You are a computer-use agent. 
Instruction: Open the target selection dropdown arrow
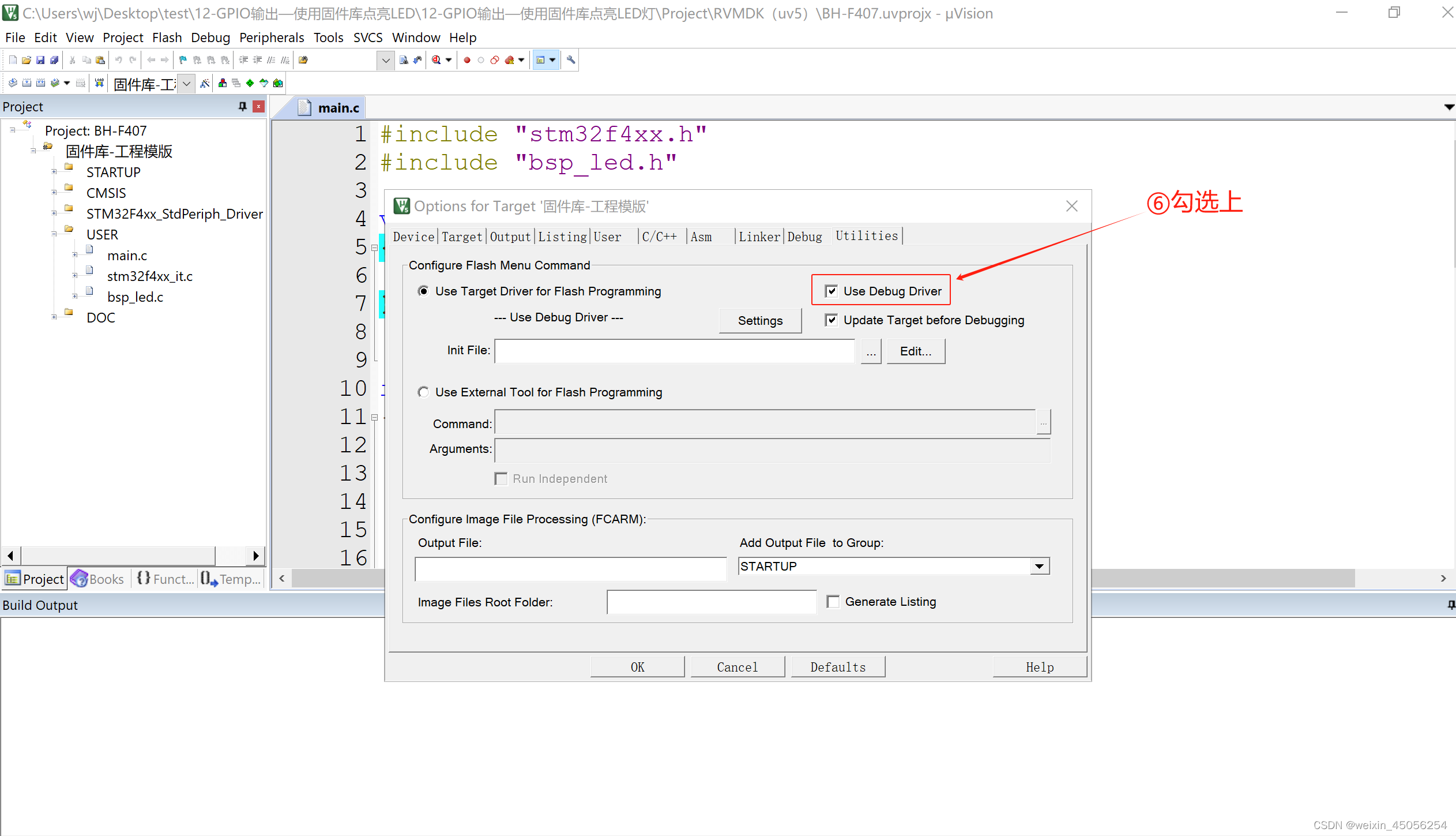click(186, 84)
